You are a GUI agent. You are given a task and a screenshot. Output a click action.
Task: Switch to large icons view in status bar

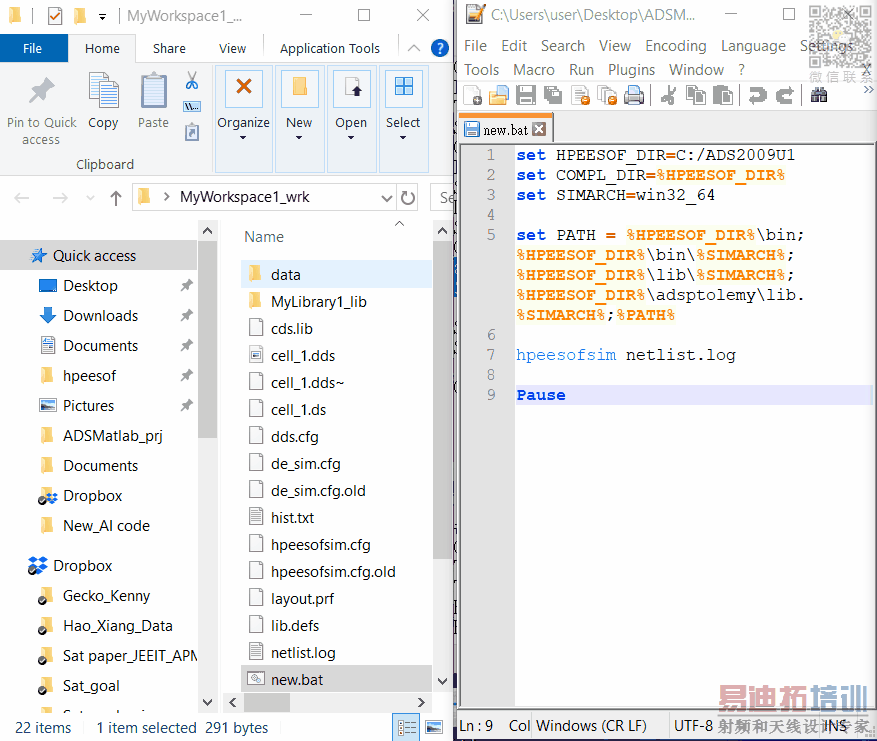pyautogui.click(x=434, y=728)
